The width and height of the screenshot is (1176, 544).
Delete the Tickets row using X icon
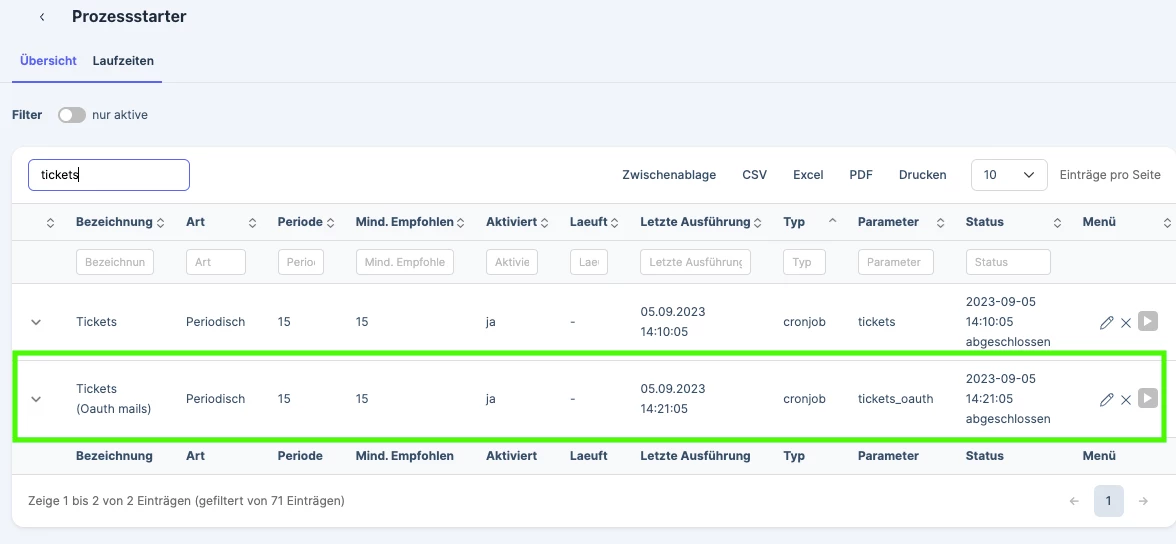[x=1126, y=323]
